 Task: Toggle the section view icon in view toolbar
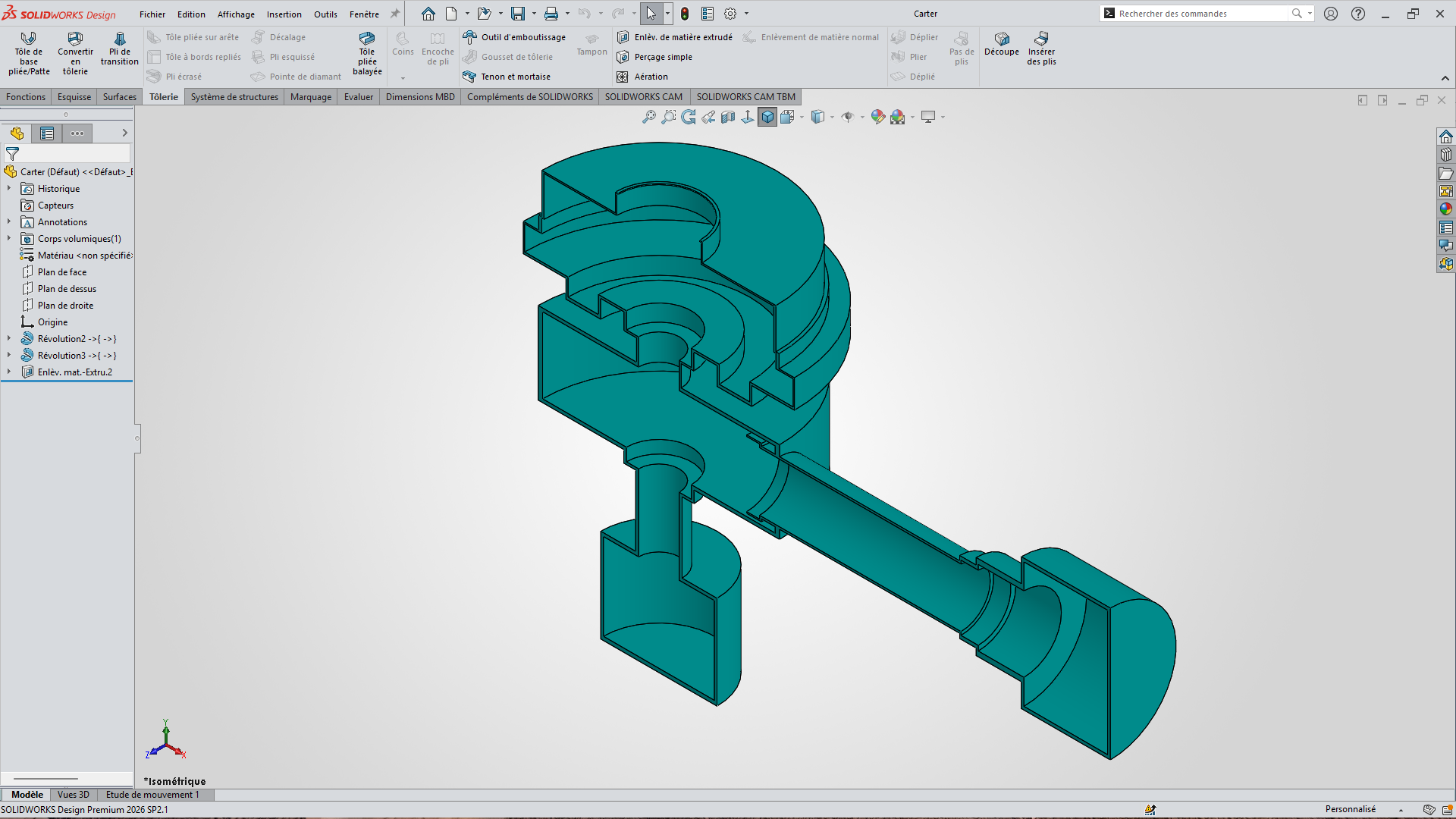coord(728,117)
